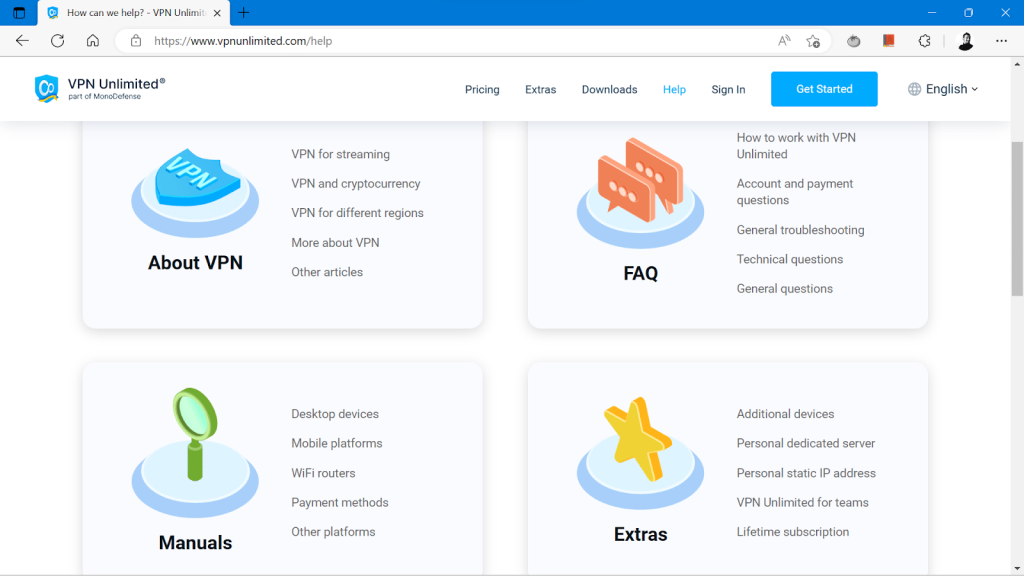The height and width of the screenshot is (576, 1024).
Task: Reload the page with the refresh icon
Action: coord(57,40)
